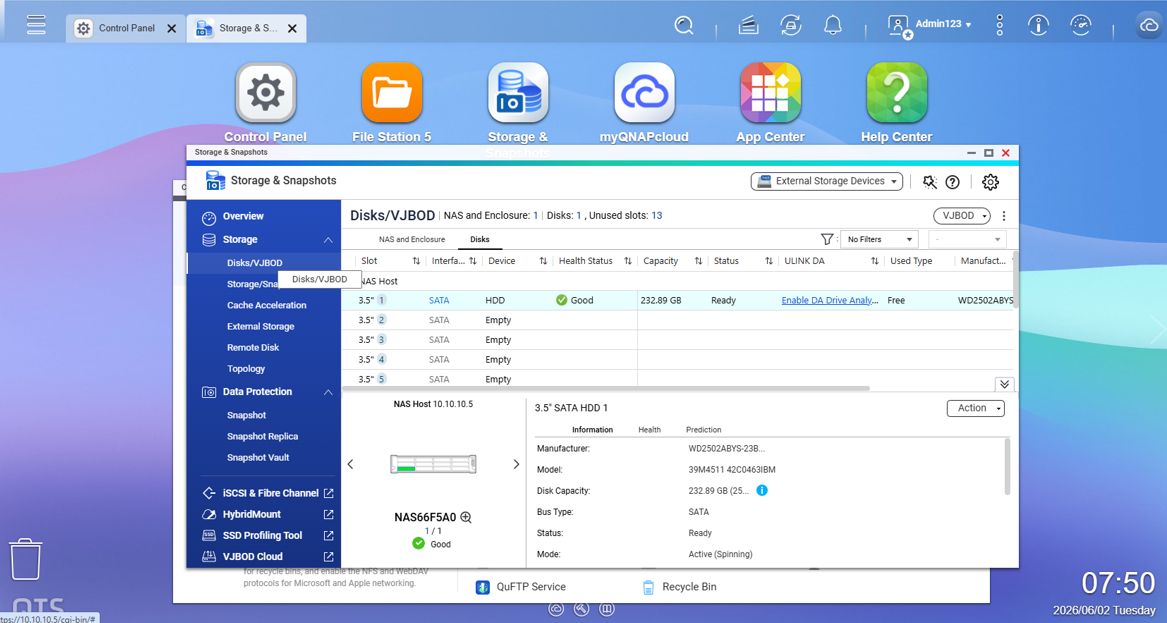
Task: Open Snapshot Vault in the sidebar
Action: pyautogui.click(x=258, y=457)
